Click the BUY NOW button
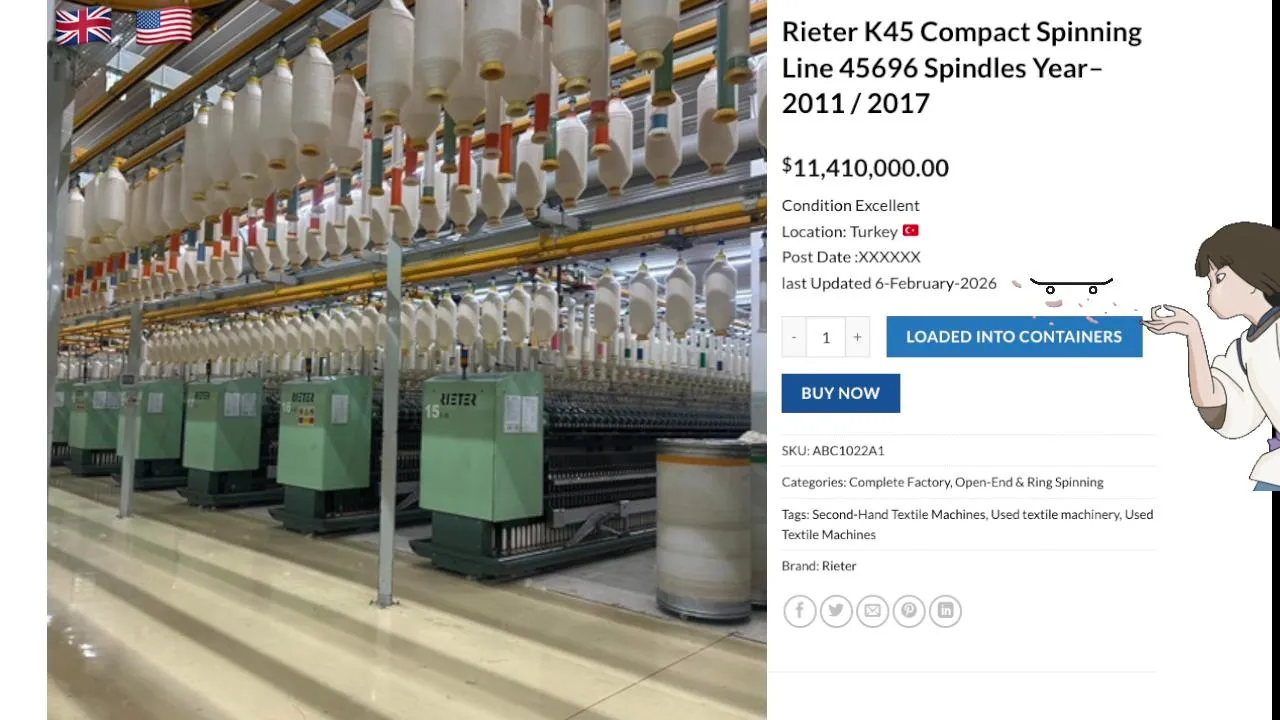1280x720 pixels. coord(840,393)
